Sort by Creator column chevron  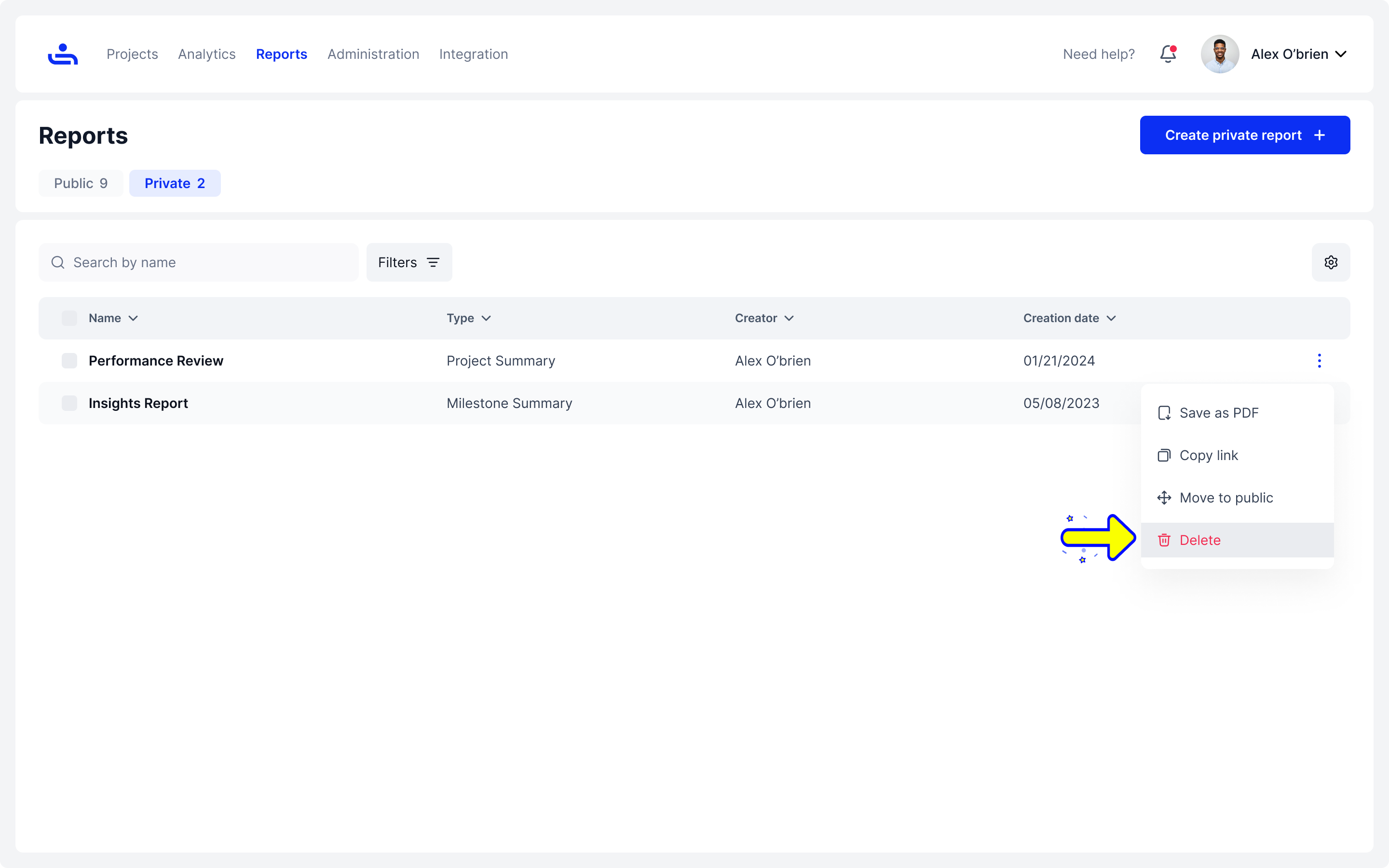coord(789,318)
